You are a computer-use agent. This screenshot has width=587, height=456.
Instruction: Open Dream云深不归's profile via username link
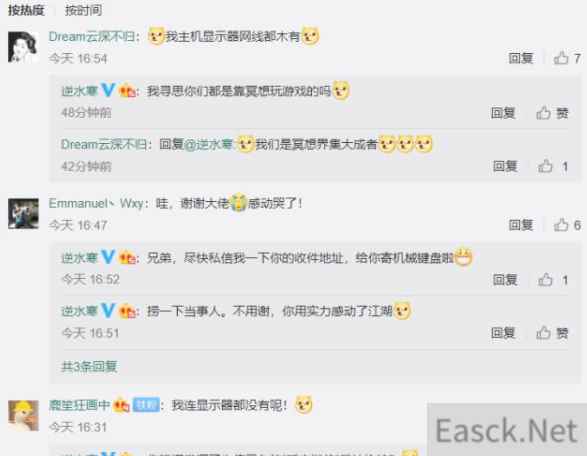tap(92, 37)
